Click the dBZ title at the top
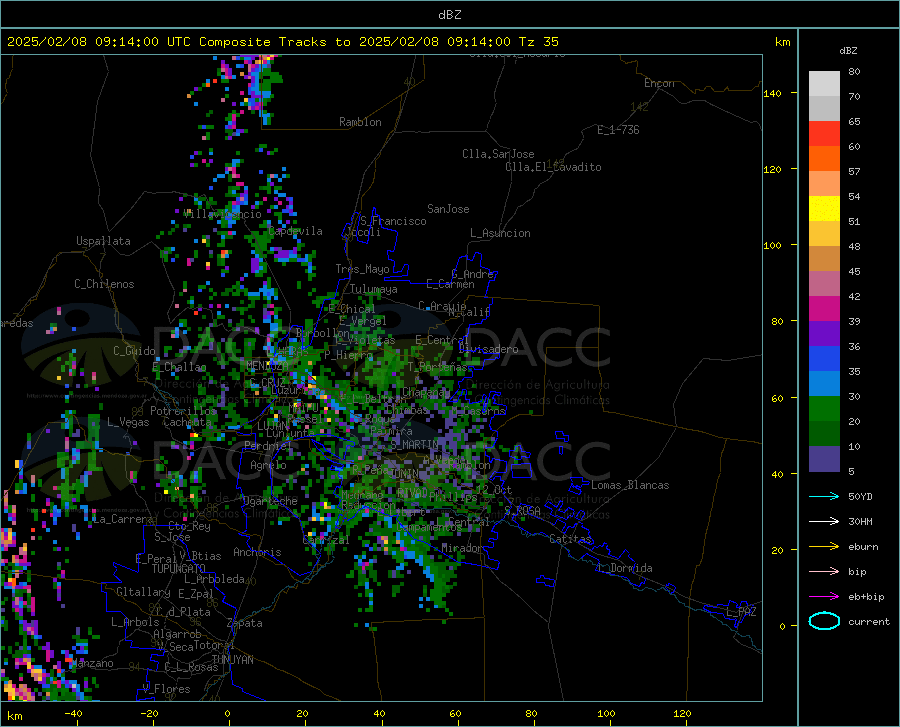This screenshot has height=727, width=900. pyautogui.click(x=449, y=15)
